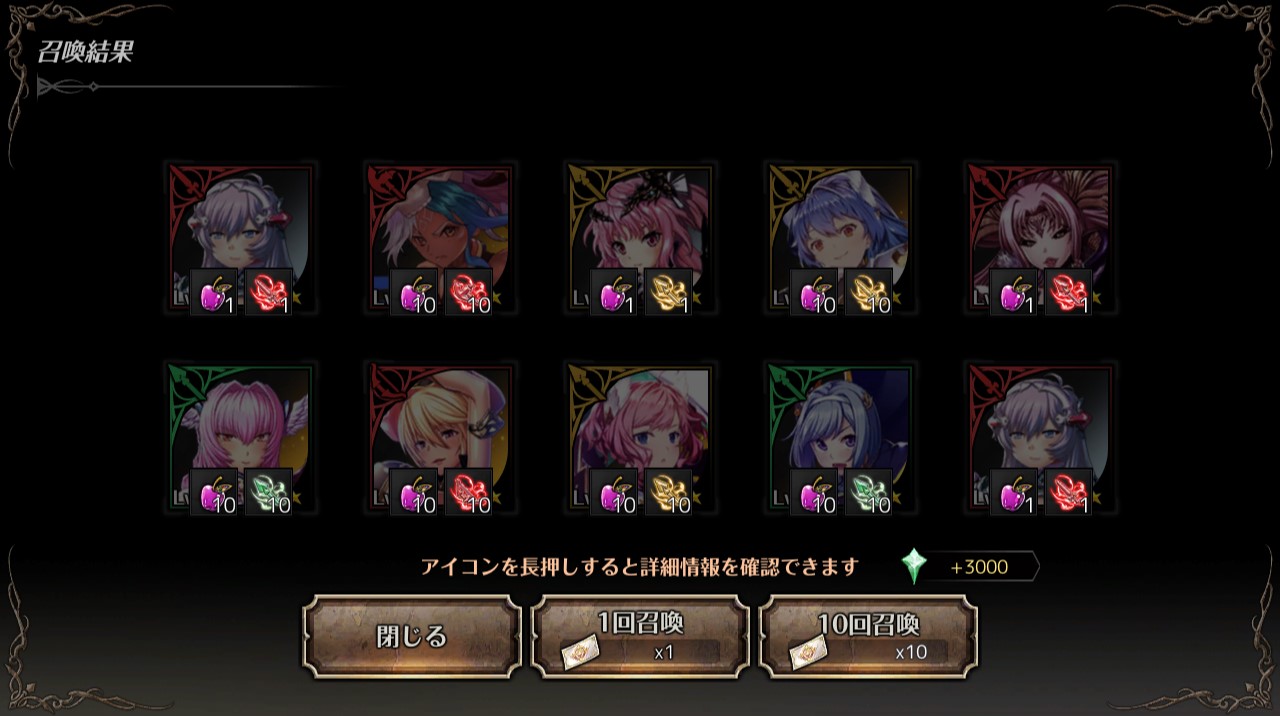Click the gold crystal icon on third top card
The height and width of the screenshot is (716, 1280).
(669, 292)
